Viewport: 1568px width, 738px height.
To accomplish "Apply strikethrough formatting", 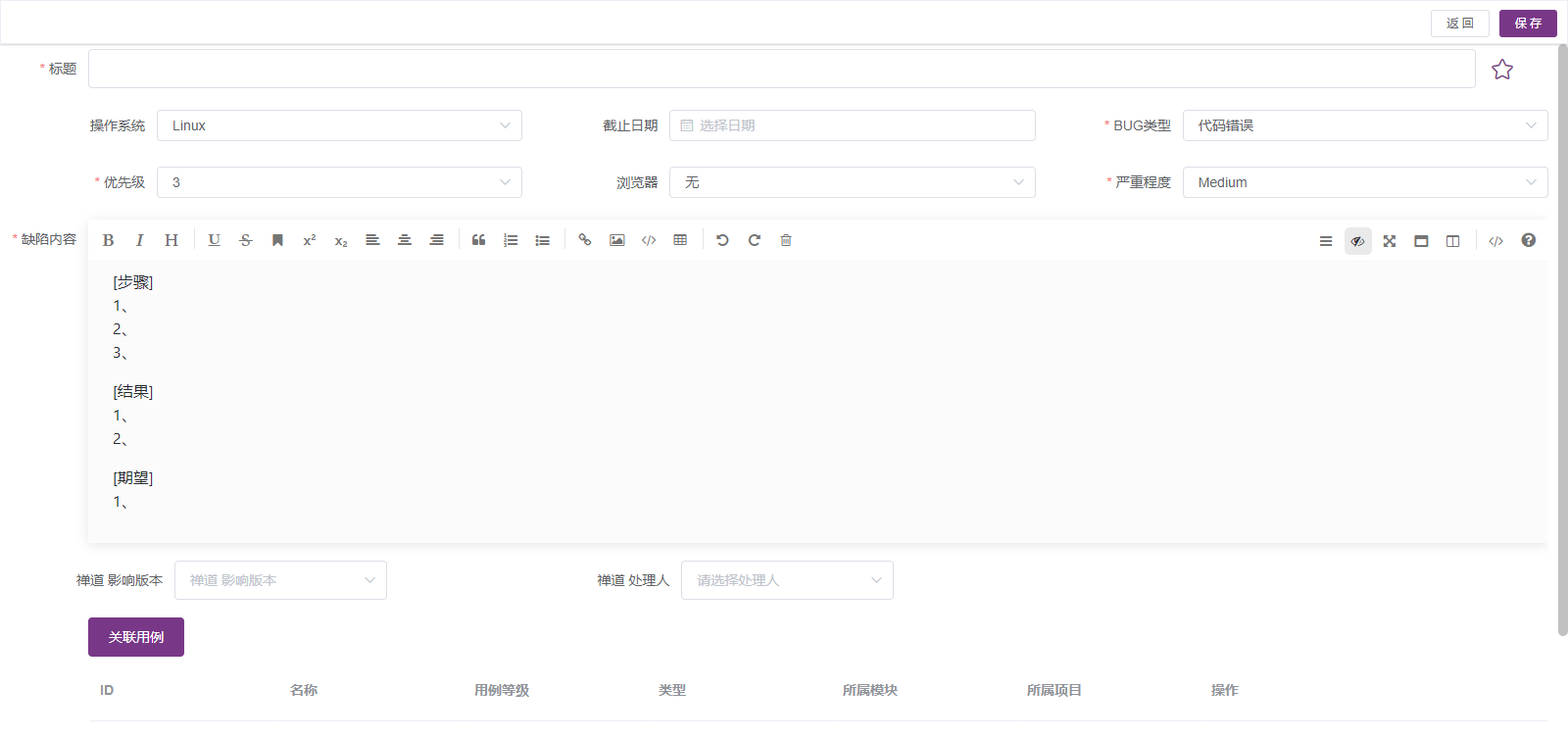I will [246, 240].
